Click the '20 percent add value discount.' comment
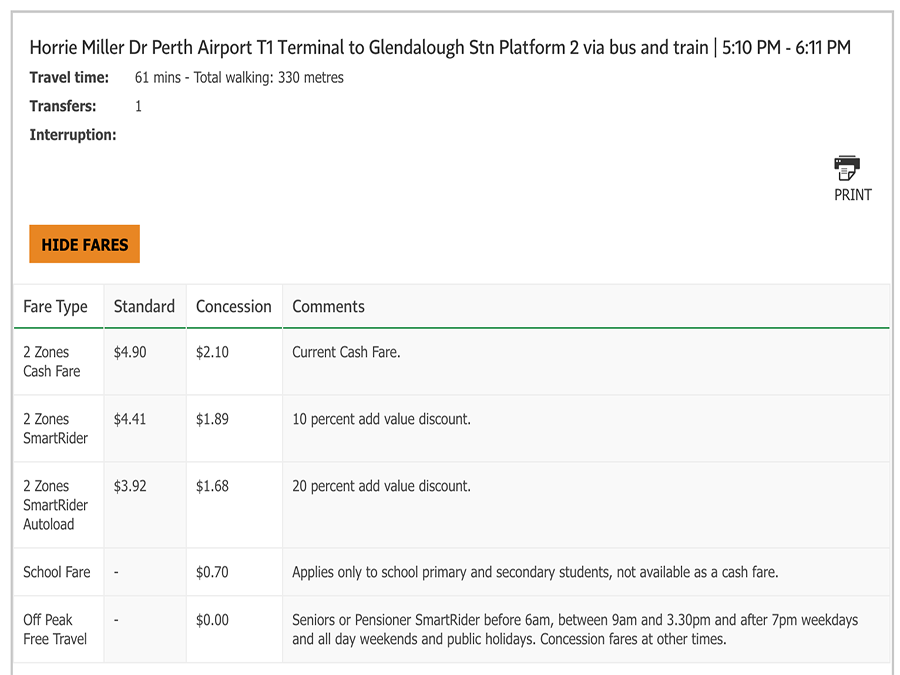 click(x=381, y=486)
